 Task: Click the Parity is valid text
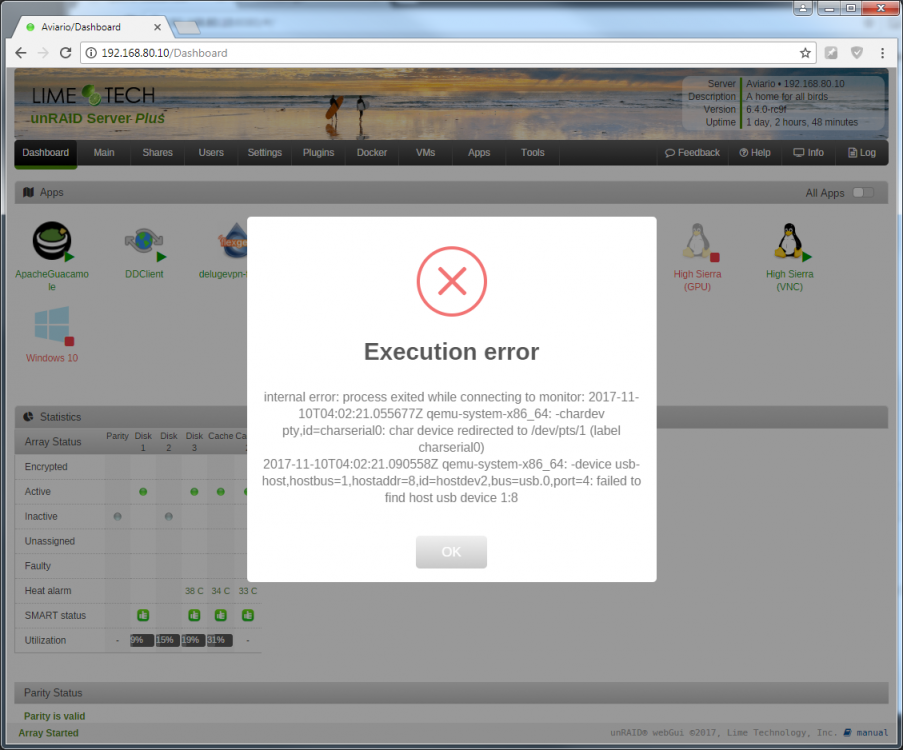coord(55,716)
